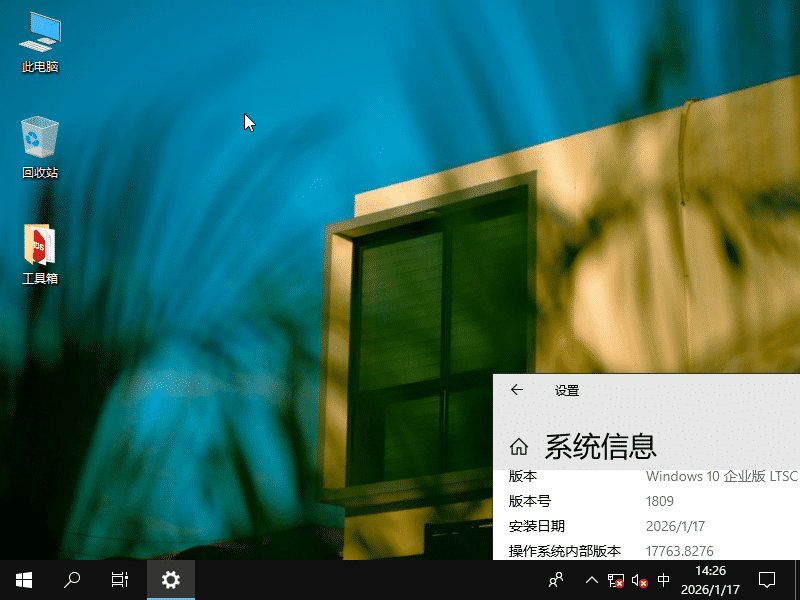Click the Windows 10 企业版 LTSC text

tap(721, 476)
